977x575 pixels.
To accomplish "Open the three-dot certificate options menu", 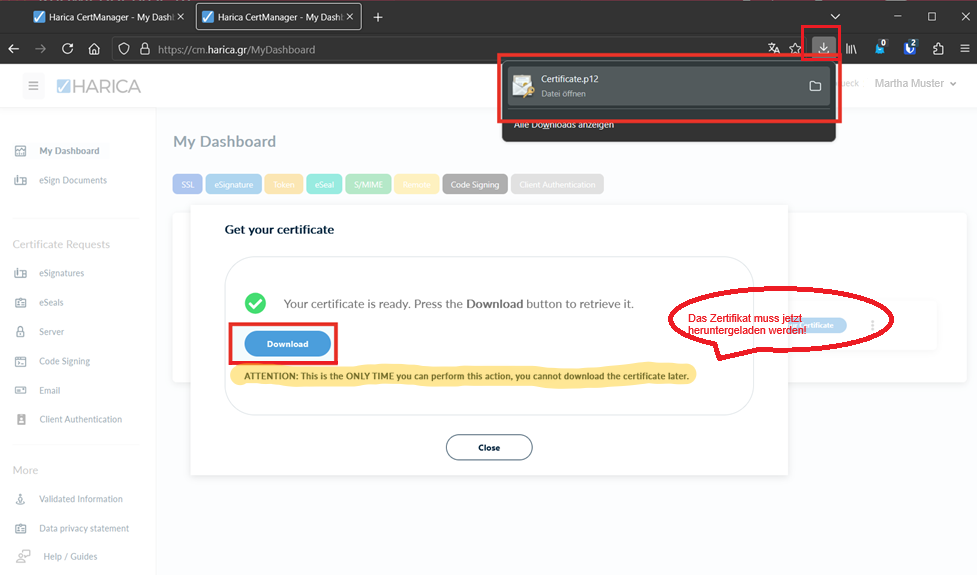I will [872, 325].
